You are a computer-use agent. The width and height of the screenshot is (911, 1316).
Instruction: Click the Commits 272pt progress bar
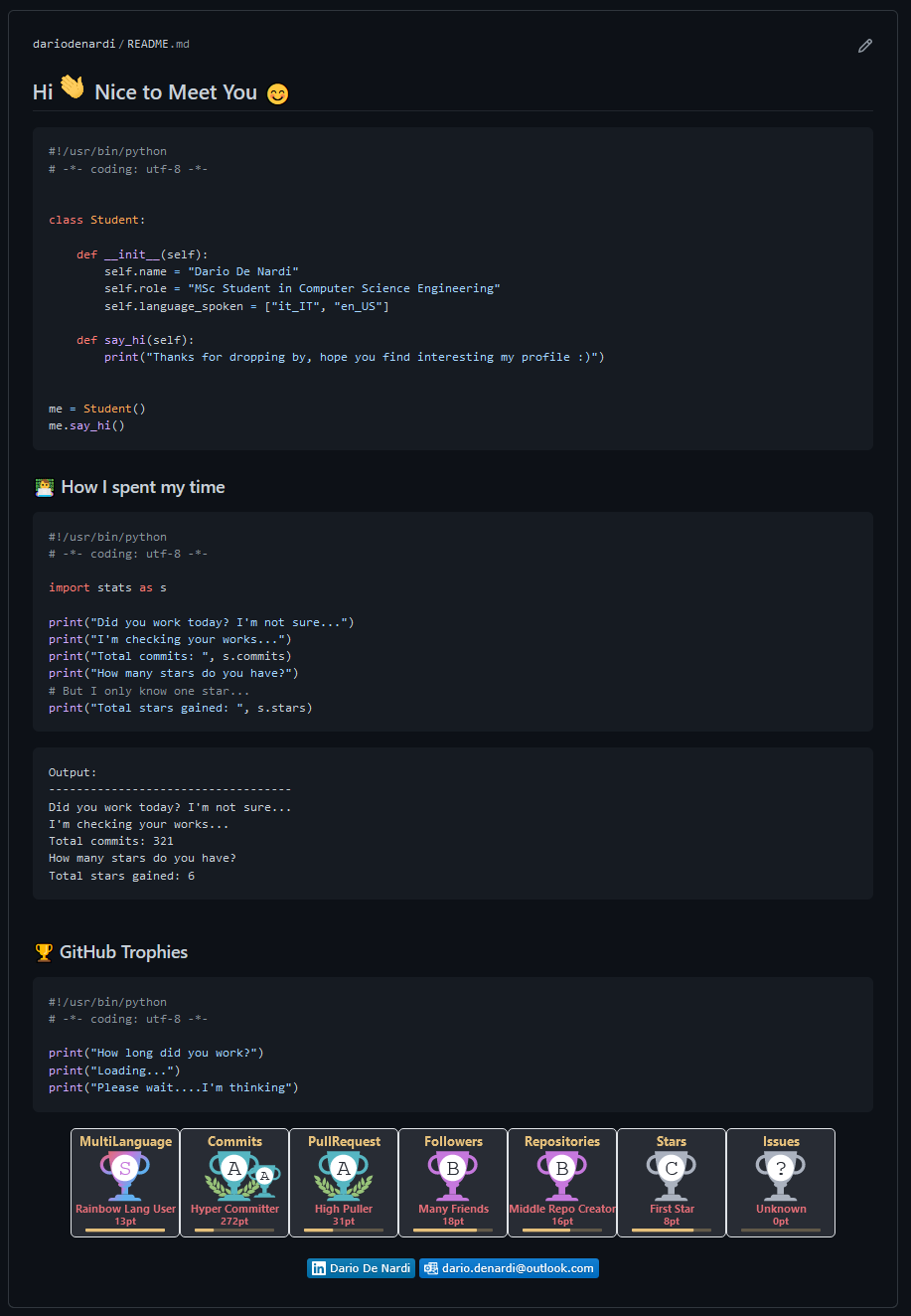234,1231
